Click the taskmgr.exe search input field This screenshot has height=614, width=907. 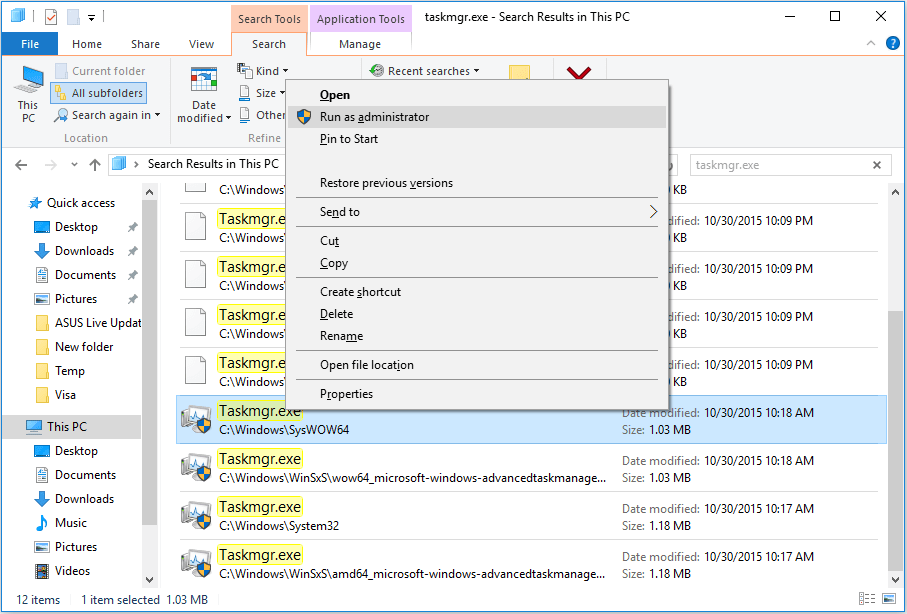781,165
